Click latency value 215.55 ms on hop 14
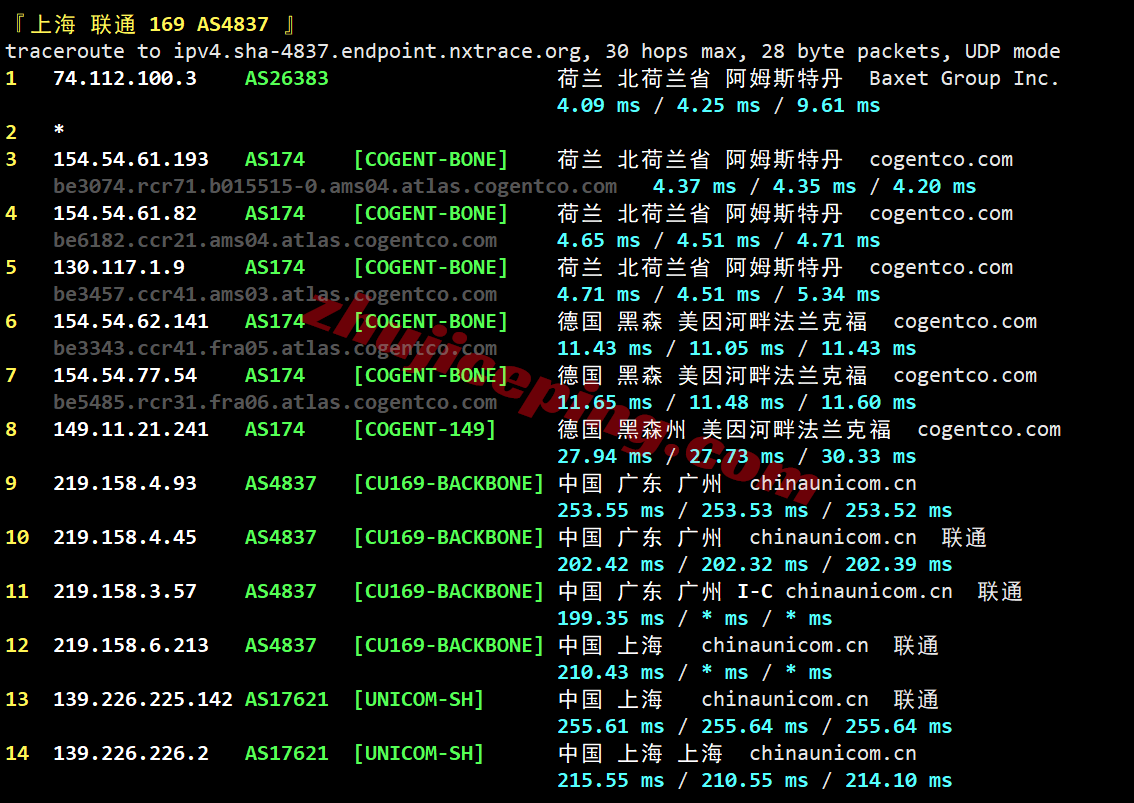Screen dimensions: 1134x803 pos(610,781)
